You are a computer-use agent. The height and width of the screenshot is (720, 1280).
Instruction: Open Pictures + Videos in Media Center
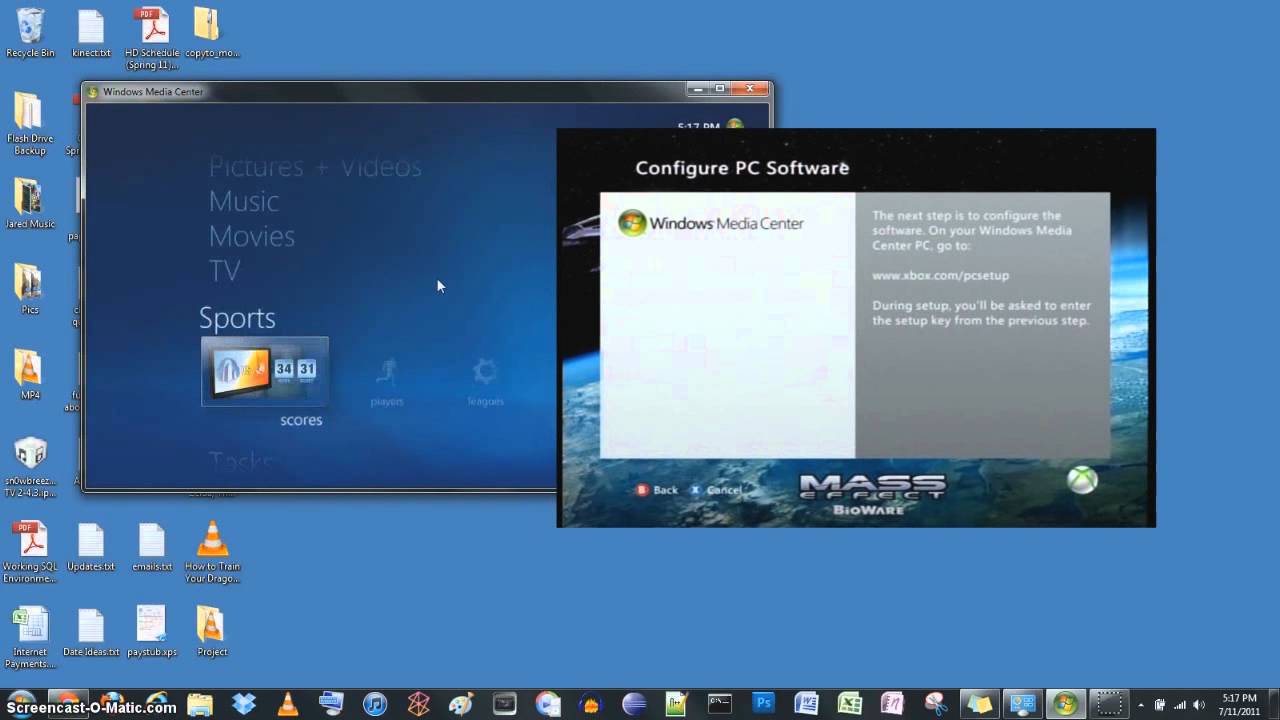click(x=315, y=166)
